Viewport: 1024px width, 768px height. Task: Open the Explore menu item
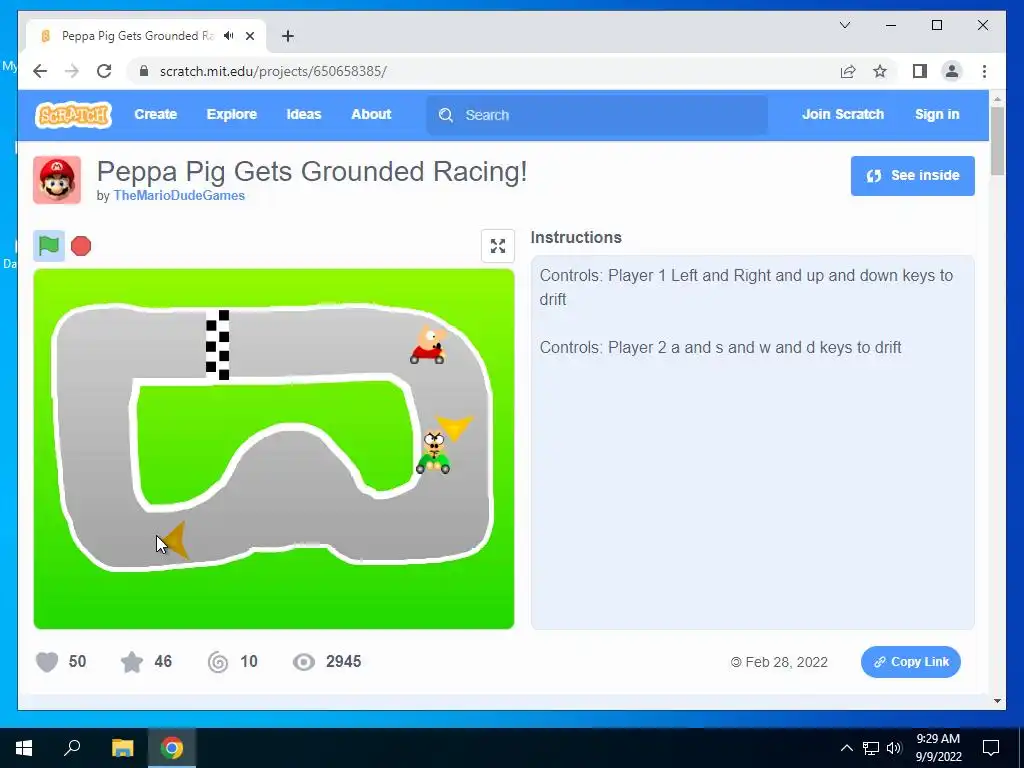232,114
